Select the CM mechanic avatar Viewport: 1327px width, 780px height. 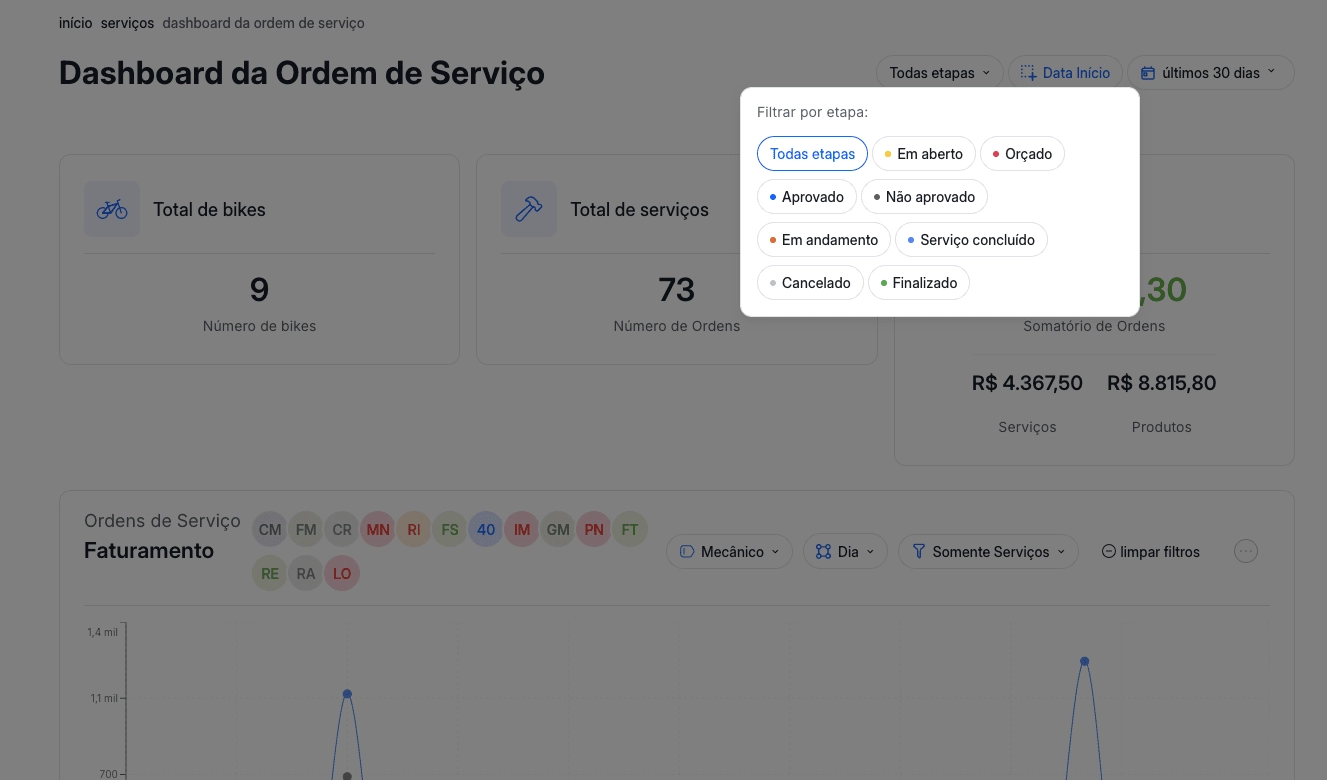tap(270, 530)
